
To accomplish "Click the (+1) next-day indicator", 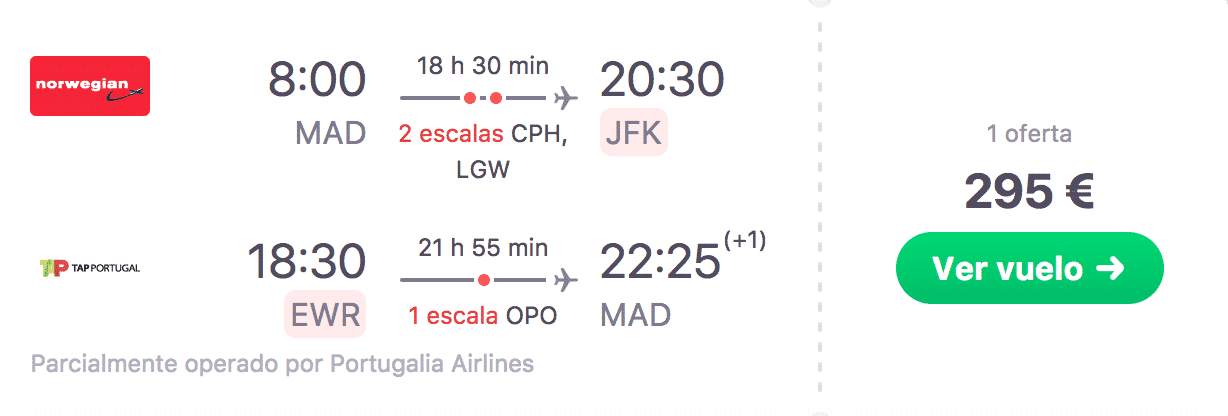I will point(744,242).
